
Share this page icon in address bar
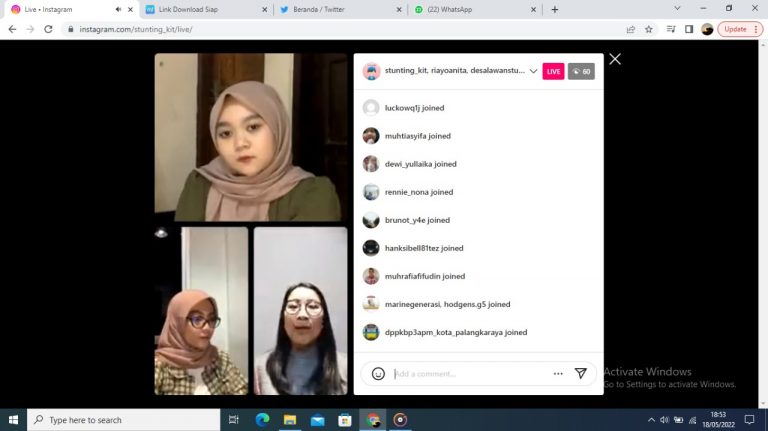(x=631, y=29)
